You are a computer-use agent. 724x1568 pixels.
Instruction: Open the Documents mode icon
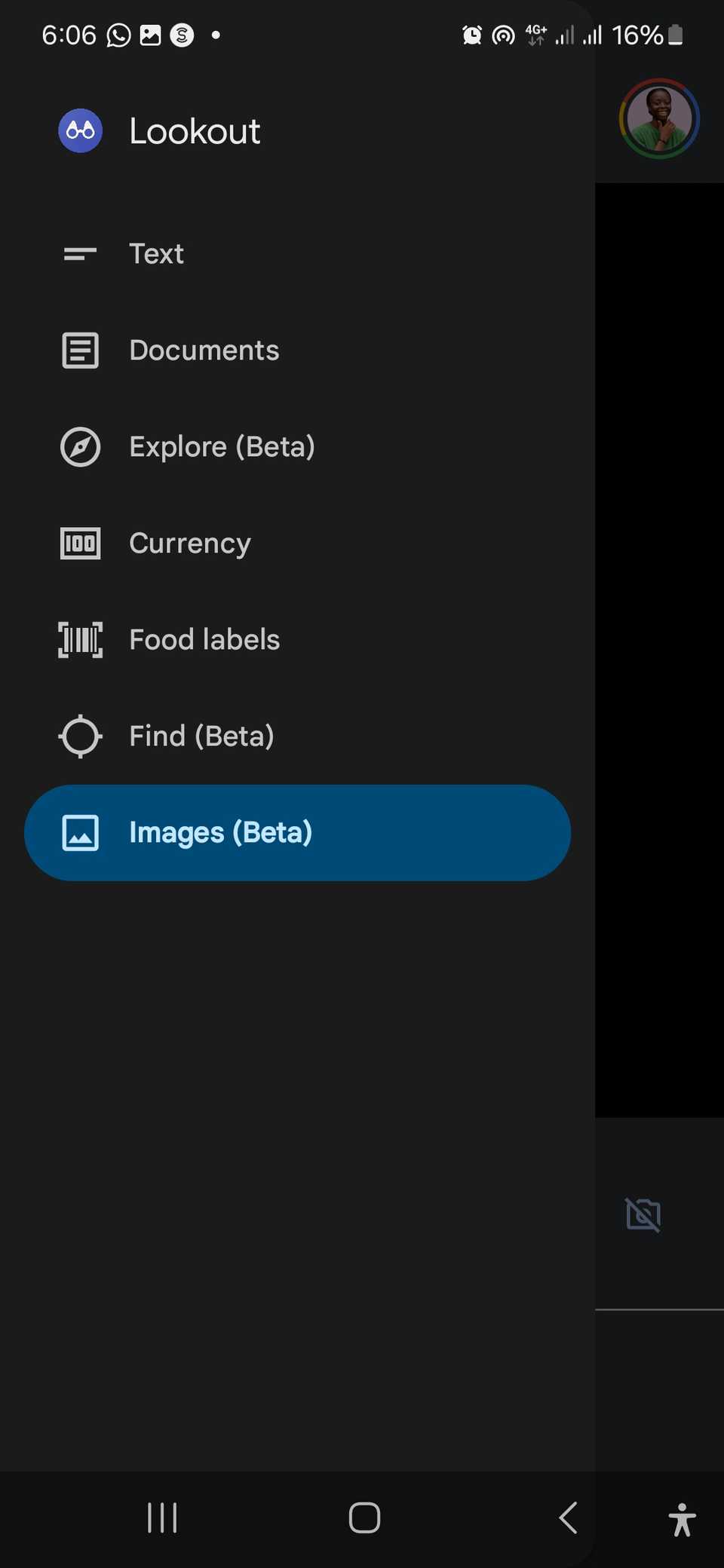[x=79, y=350]
